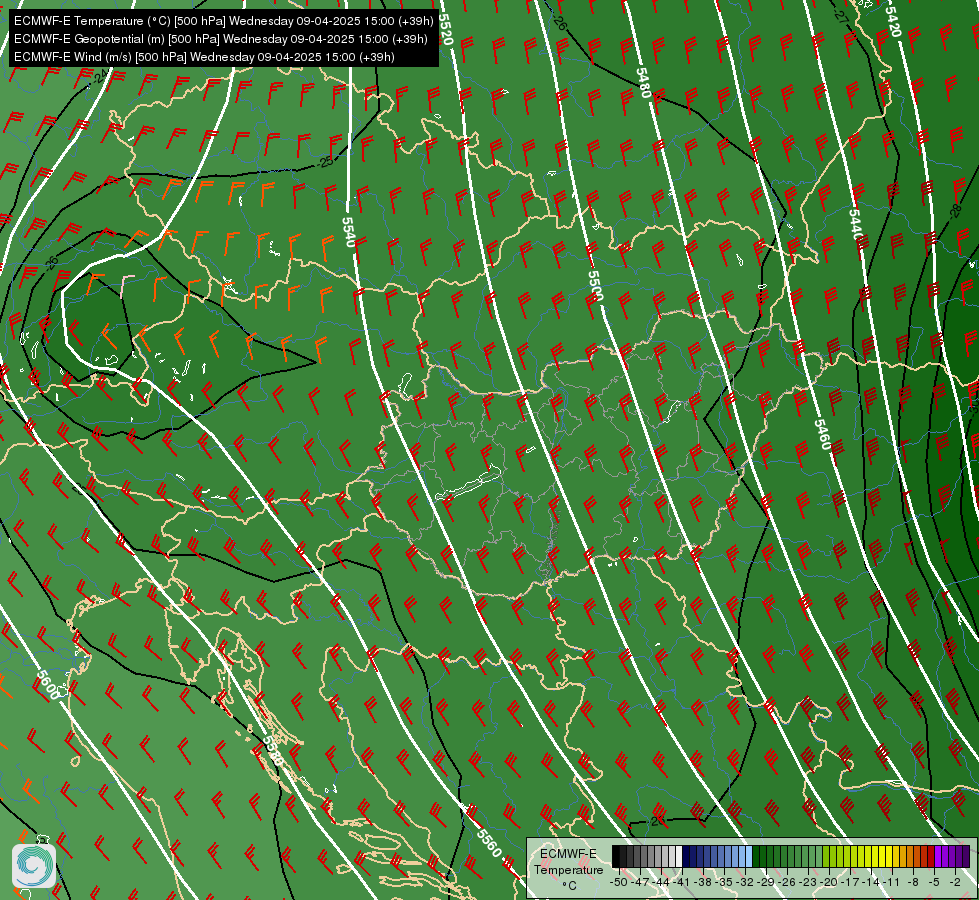Click the 5520 geopotential contour label
Image resolution: width=979 pixels, height=900 pixels.
click(445, 29)
